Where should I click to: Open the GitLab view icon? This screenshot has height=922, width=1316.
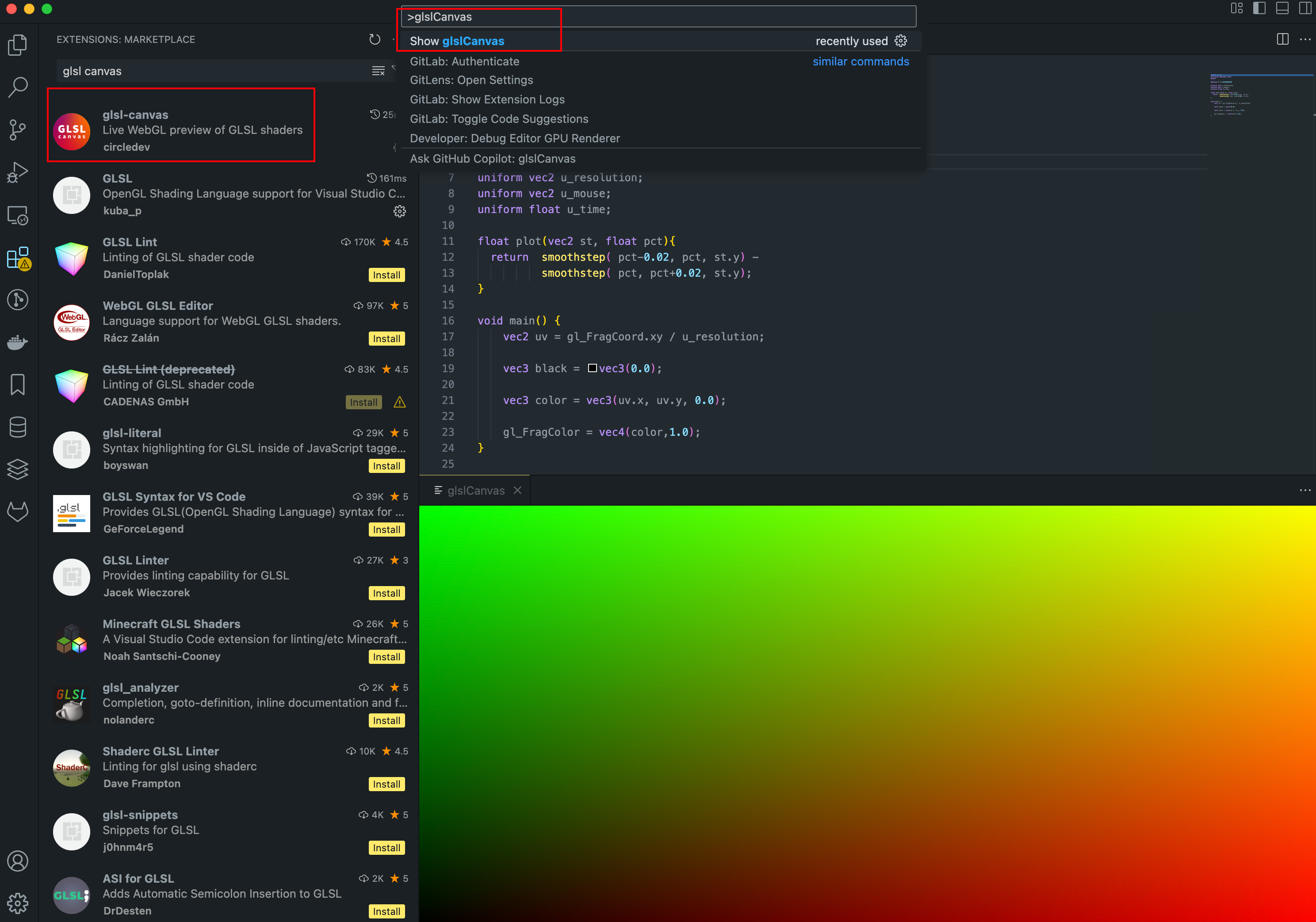click(x=18, y=512)
